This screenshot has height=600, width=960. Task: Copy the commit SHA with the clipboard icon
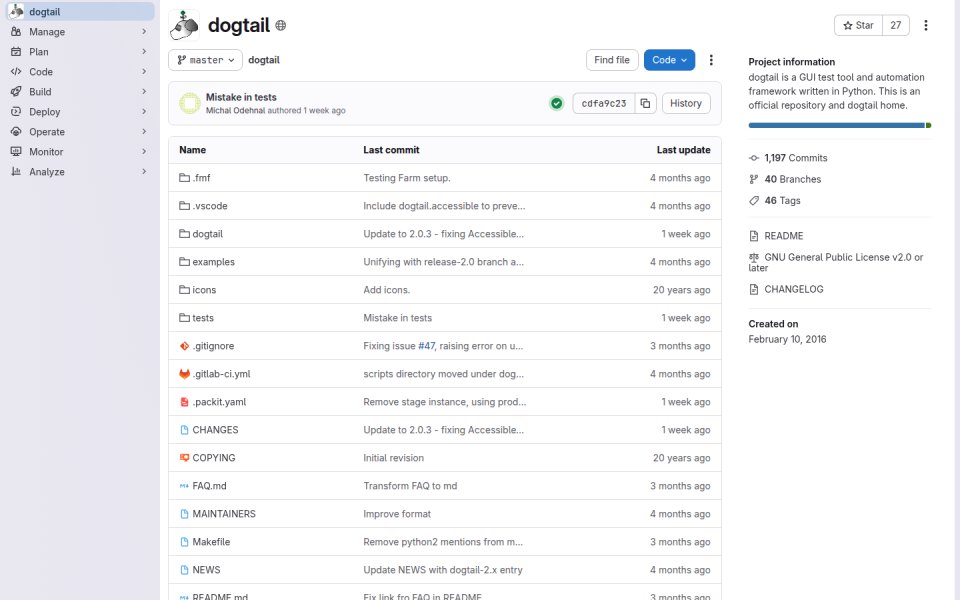645,103
